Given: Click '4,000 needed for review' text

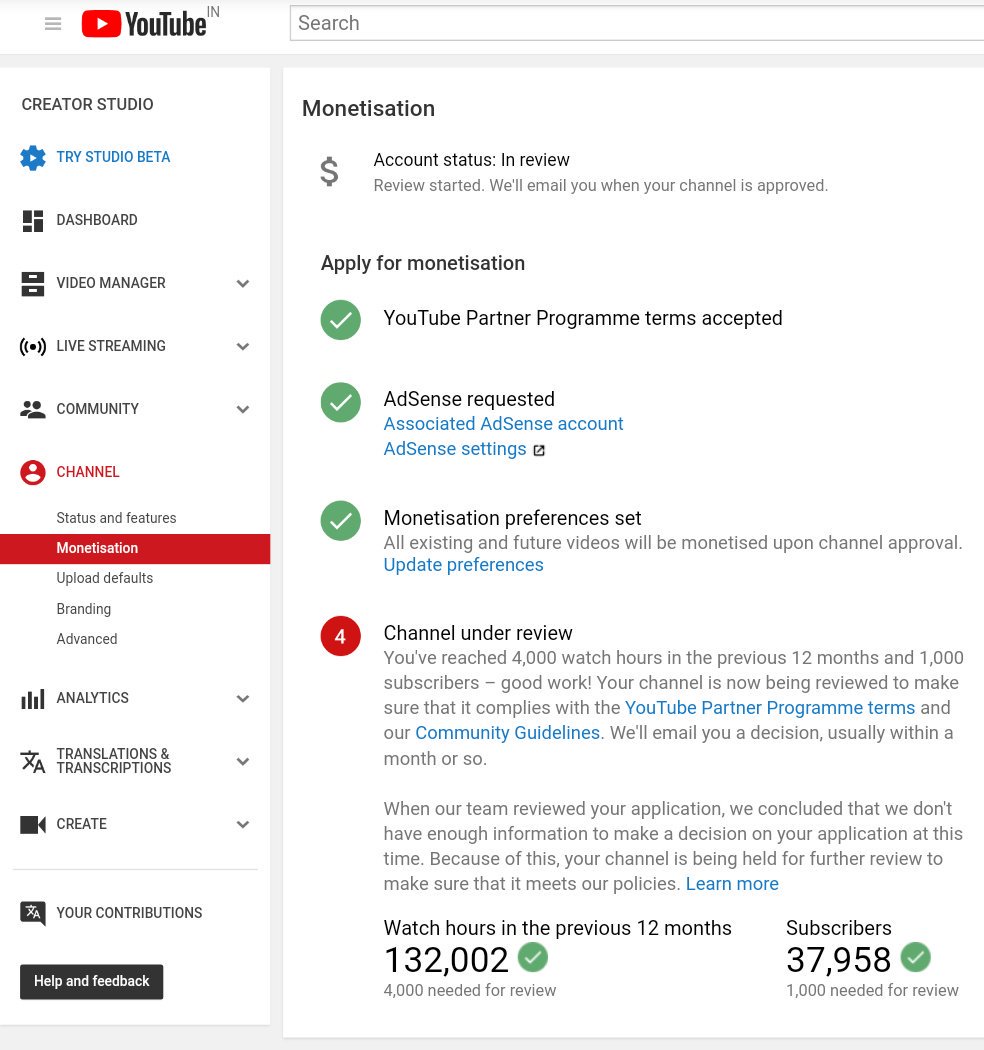Looking at the screenshot, I should [470, 990].
